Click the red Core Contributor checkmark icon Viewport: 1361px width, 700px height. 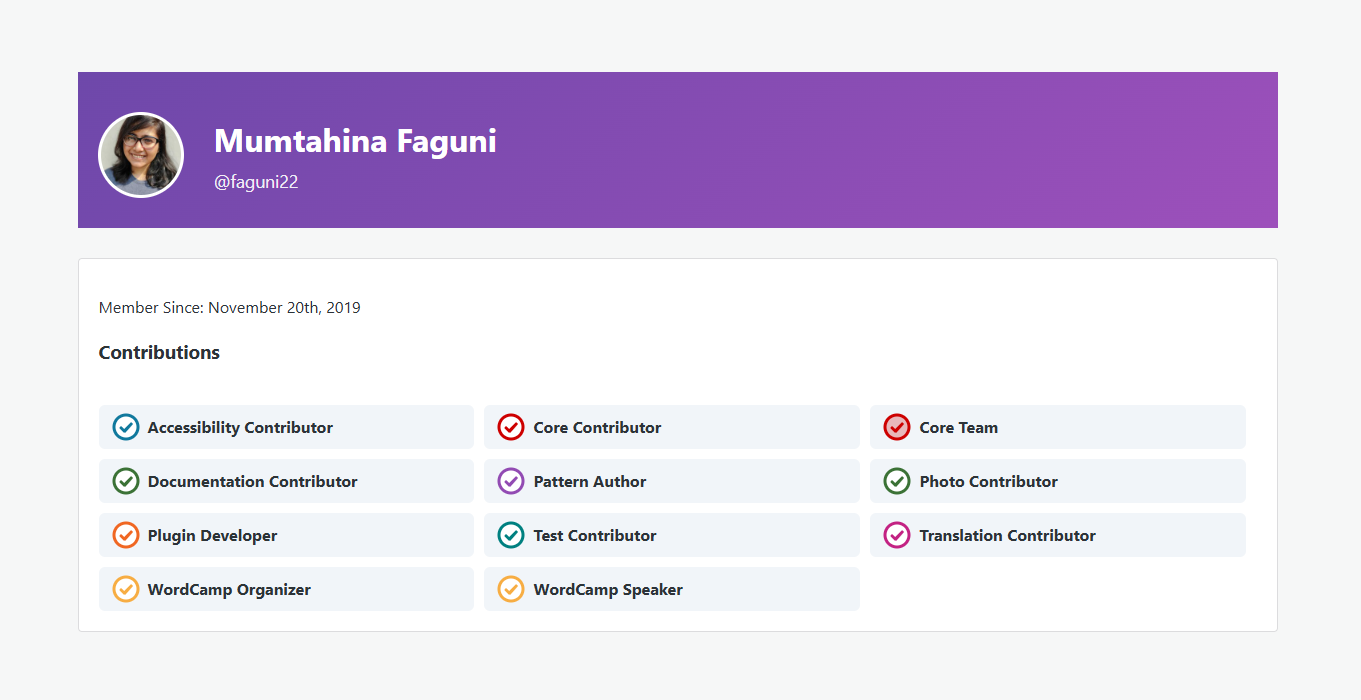[x=511, y=427]
